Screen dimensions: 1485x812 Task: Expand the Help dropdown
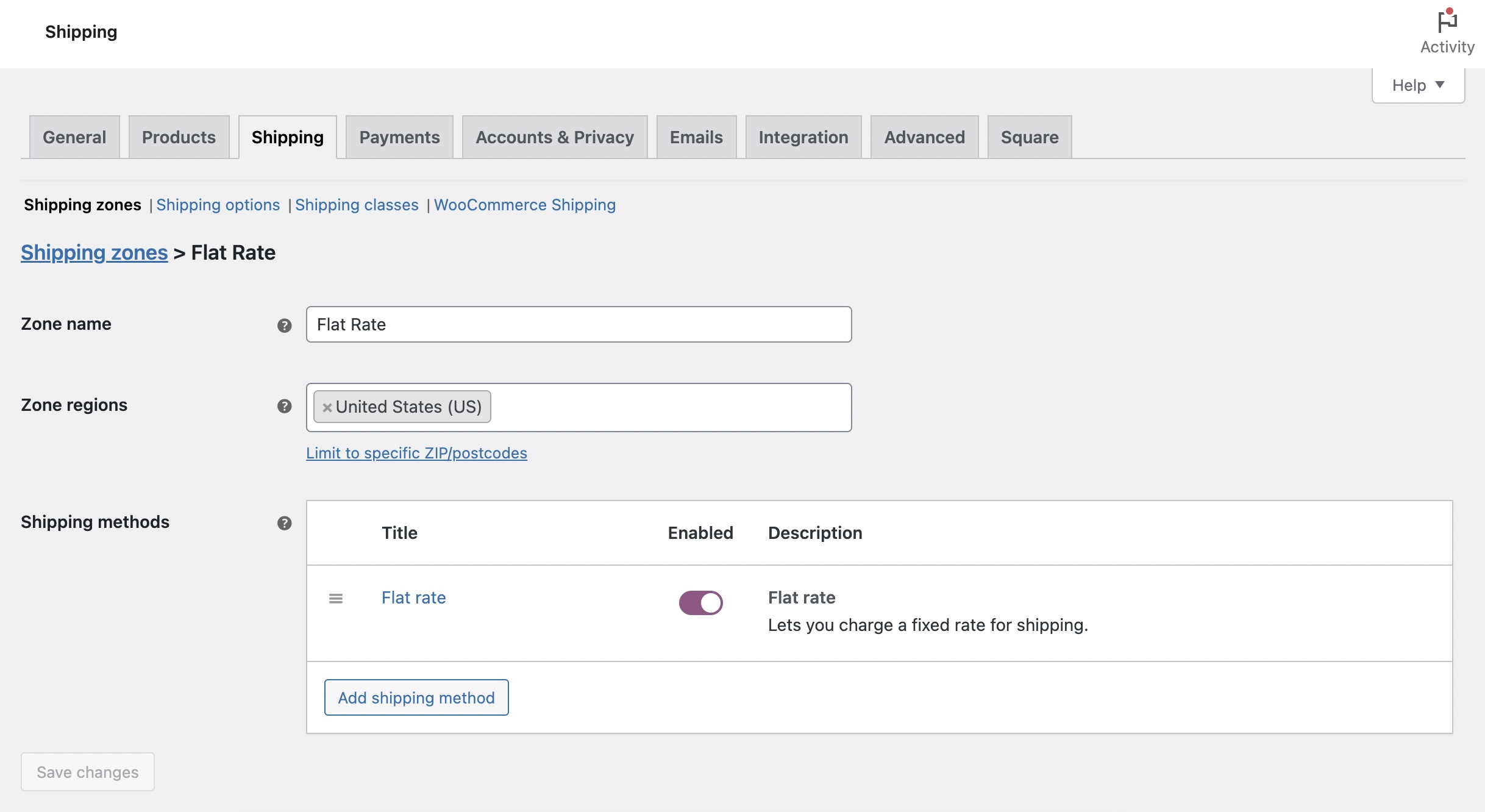tap(1418, 85)
